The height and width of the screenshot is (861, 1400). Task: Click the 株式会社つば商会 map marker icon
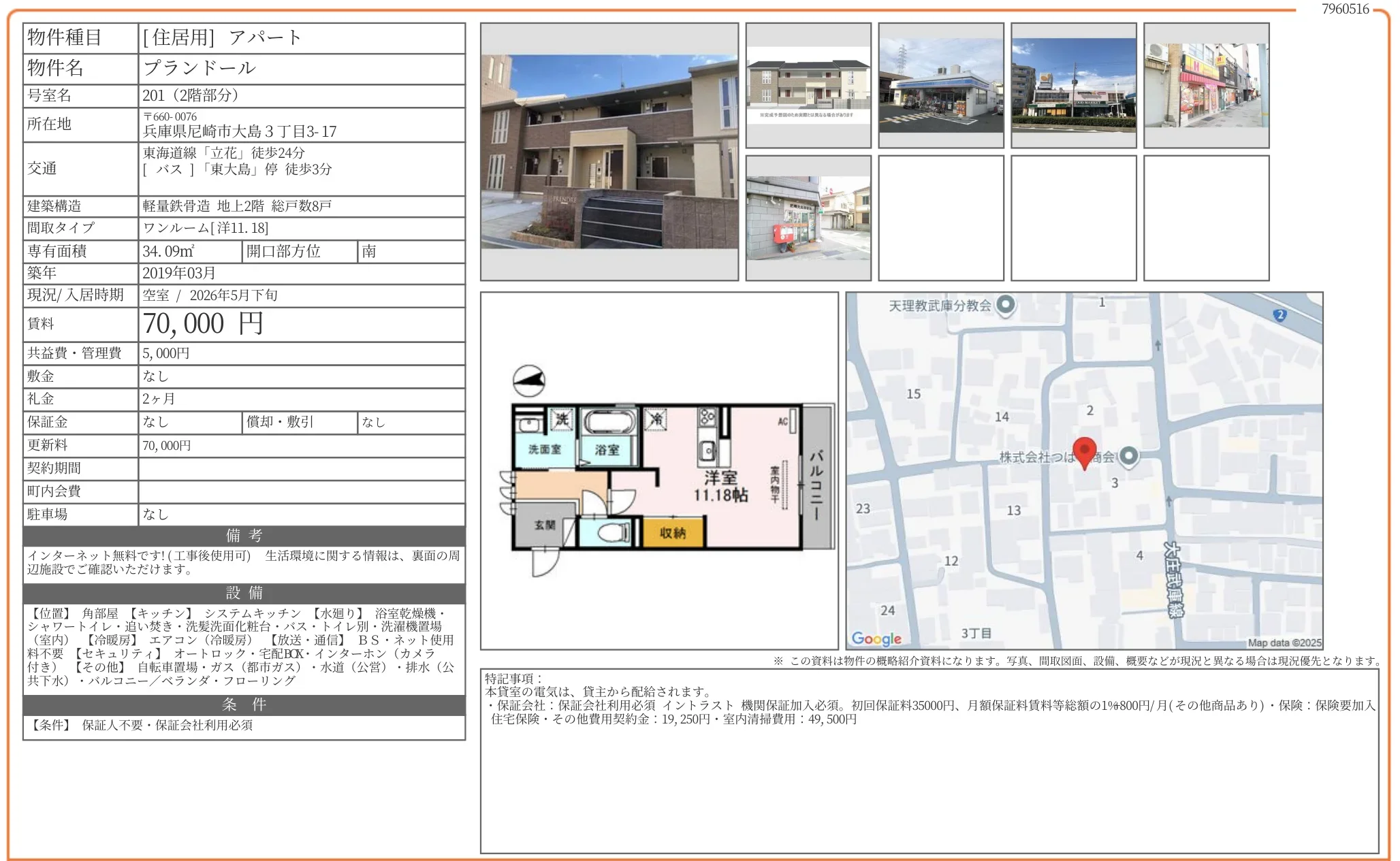[1128, 456]
